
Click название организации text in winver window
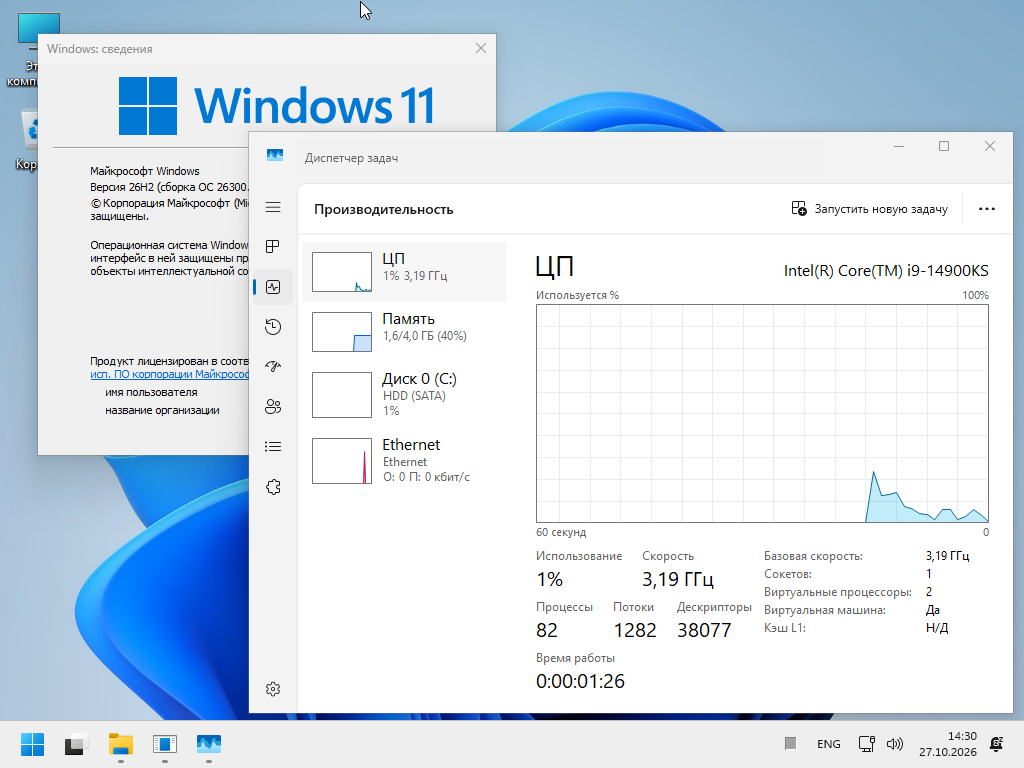pyautogui.click(x=162, y=410)
